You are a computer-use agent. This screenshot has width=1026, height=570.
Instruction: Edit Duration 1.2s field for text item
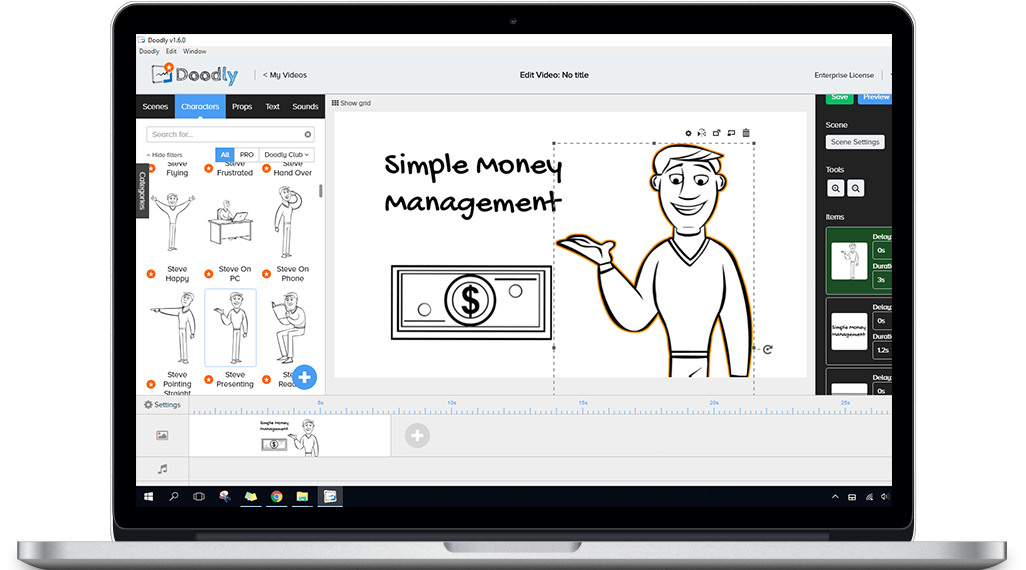[882, 350]
